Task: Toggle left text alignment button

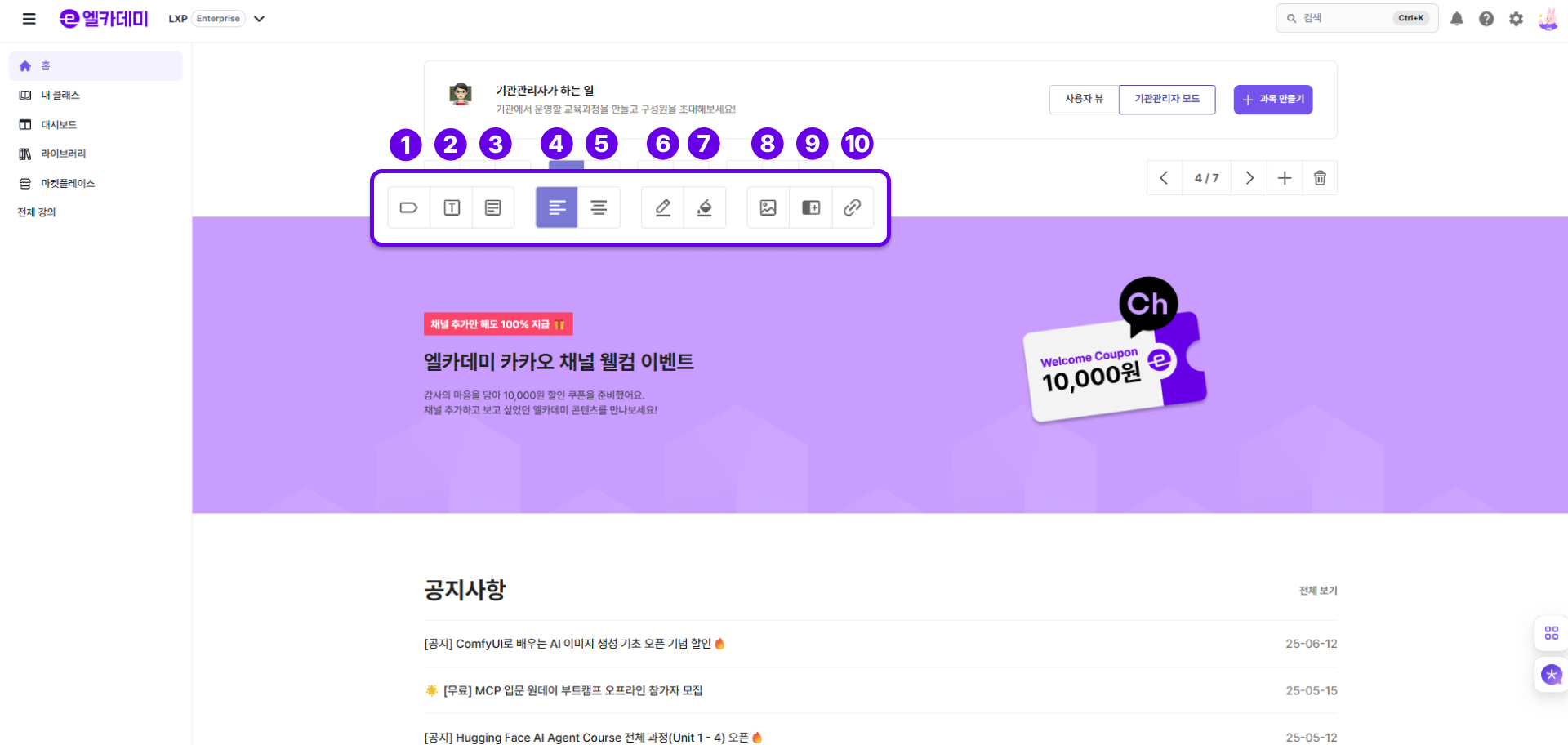Action: tap(557, 207)
